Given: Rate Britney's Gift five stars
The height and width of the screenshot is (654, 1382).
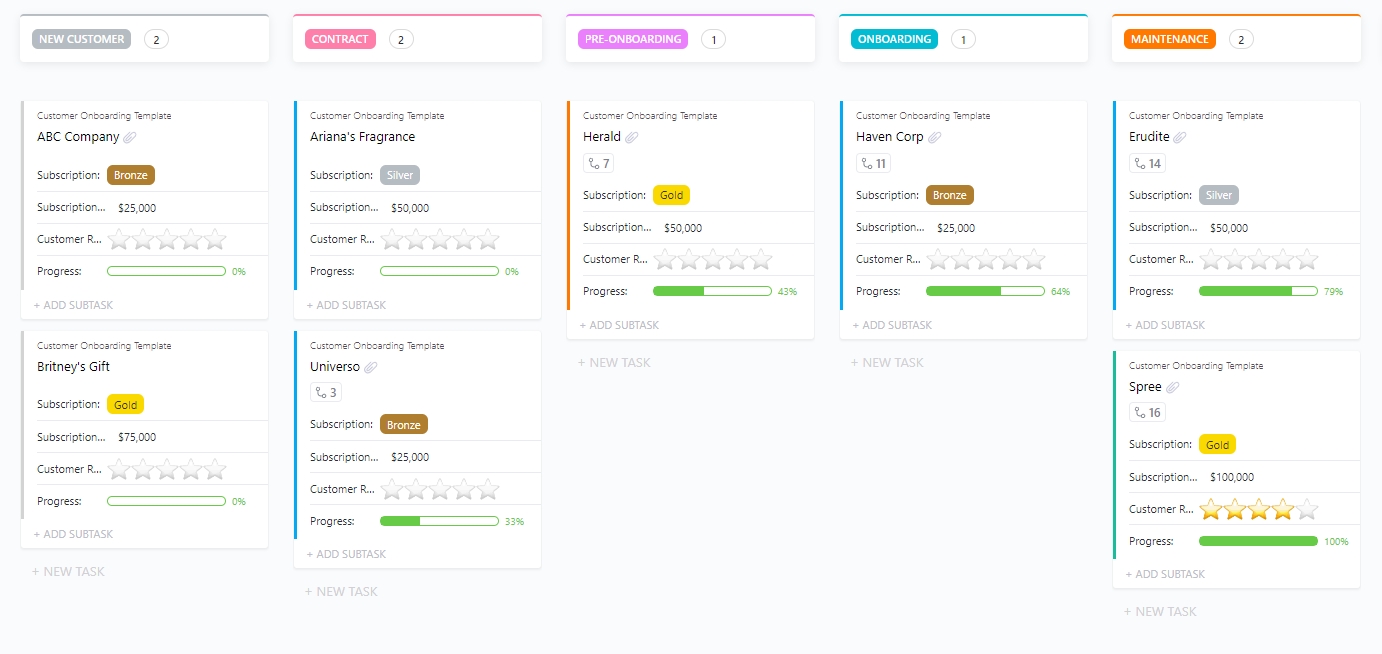Looking at the screenshot, I should tap(214, 468).
